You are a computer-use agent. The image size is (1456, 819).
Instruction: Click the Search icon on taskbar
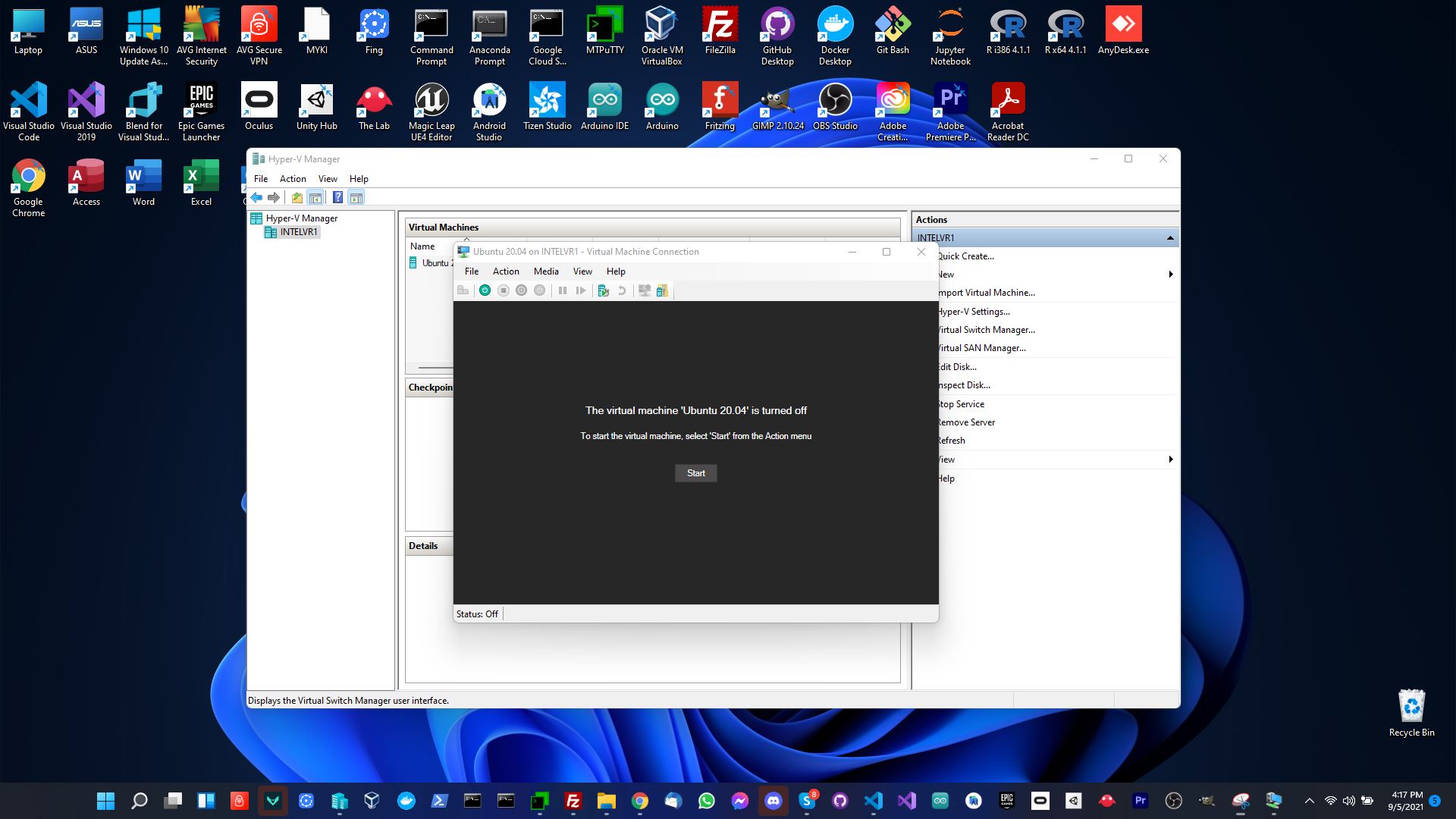point(139,801)
